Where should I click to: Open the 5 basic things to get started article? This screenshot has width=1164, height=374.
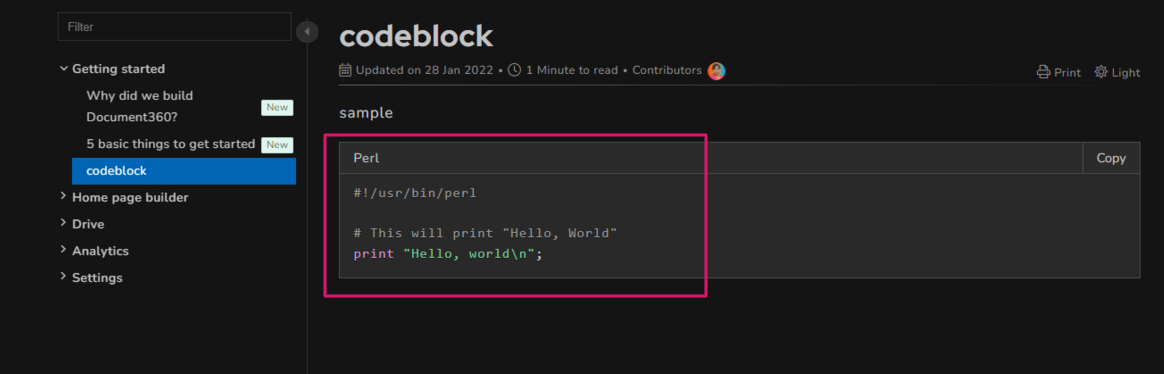pos(171,144)
